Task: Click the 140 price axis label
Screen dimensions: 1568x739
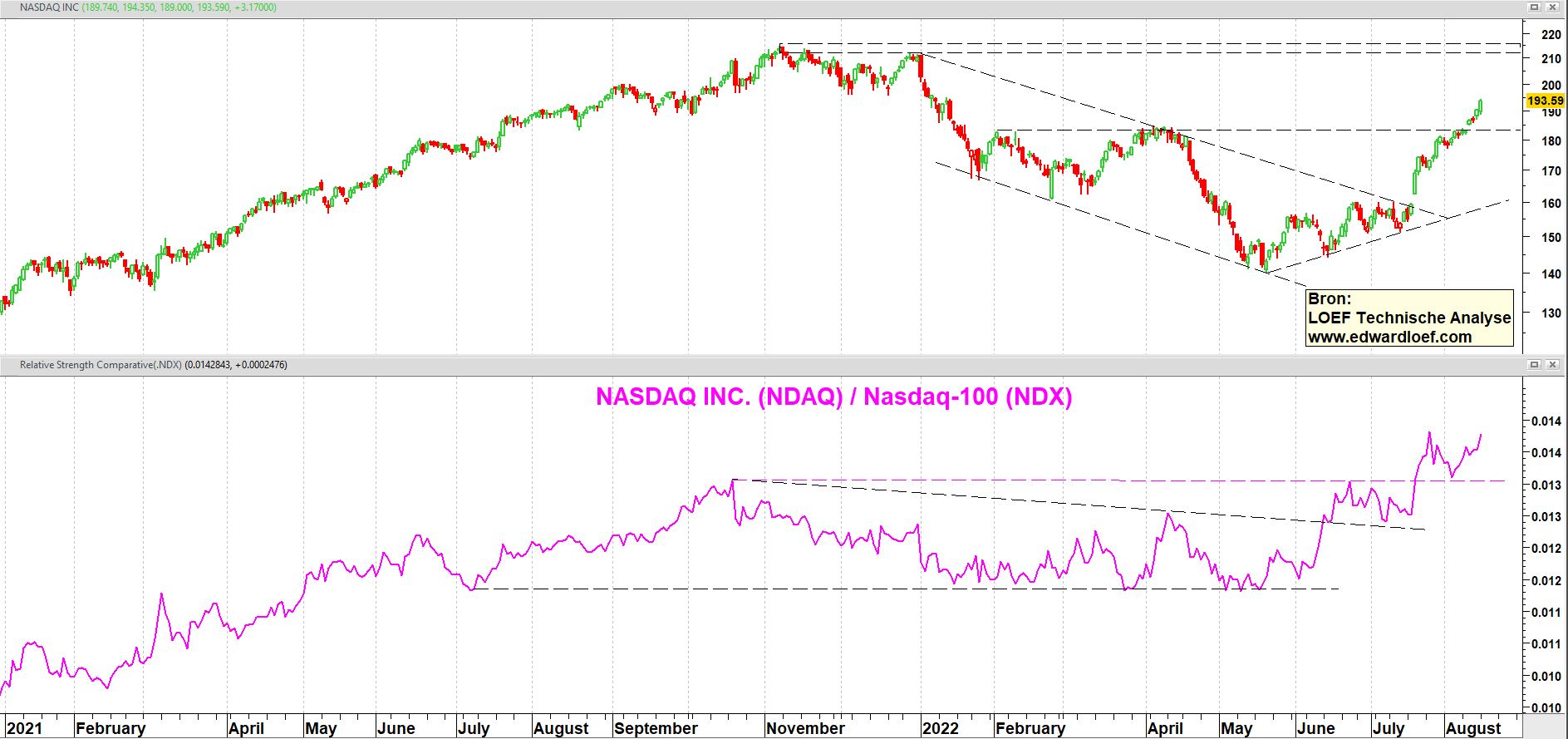Action: [1551, 273]
